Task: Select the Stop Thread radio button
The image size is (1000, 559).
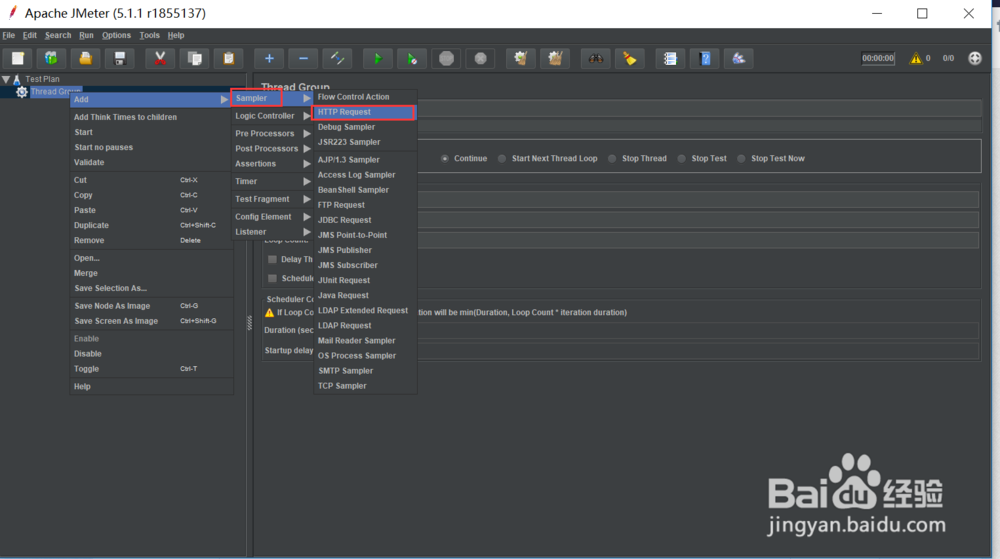Action: click(x=612, y=158)
